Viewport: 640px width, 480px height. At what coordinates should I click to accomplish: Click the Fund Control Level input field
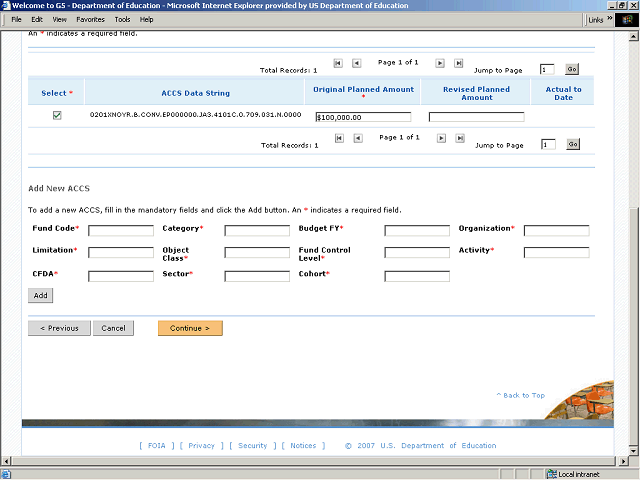click(x=417, y=252)
